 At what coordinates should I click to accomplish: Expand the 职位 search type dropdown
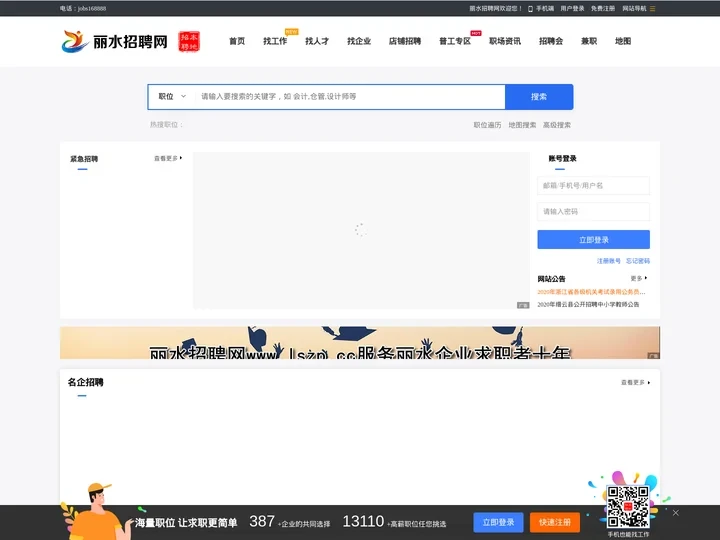pos(172,96)
